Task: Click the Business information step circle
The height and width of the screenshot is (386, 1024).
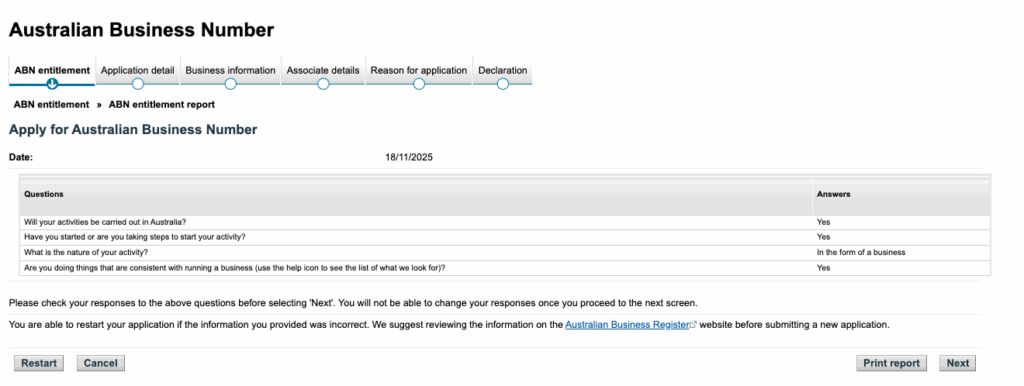Action: (231, 84)
